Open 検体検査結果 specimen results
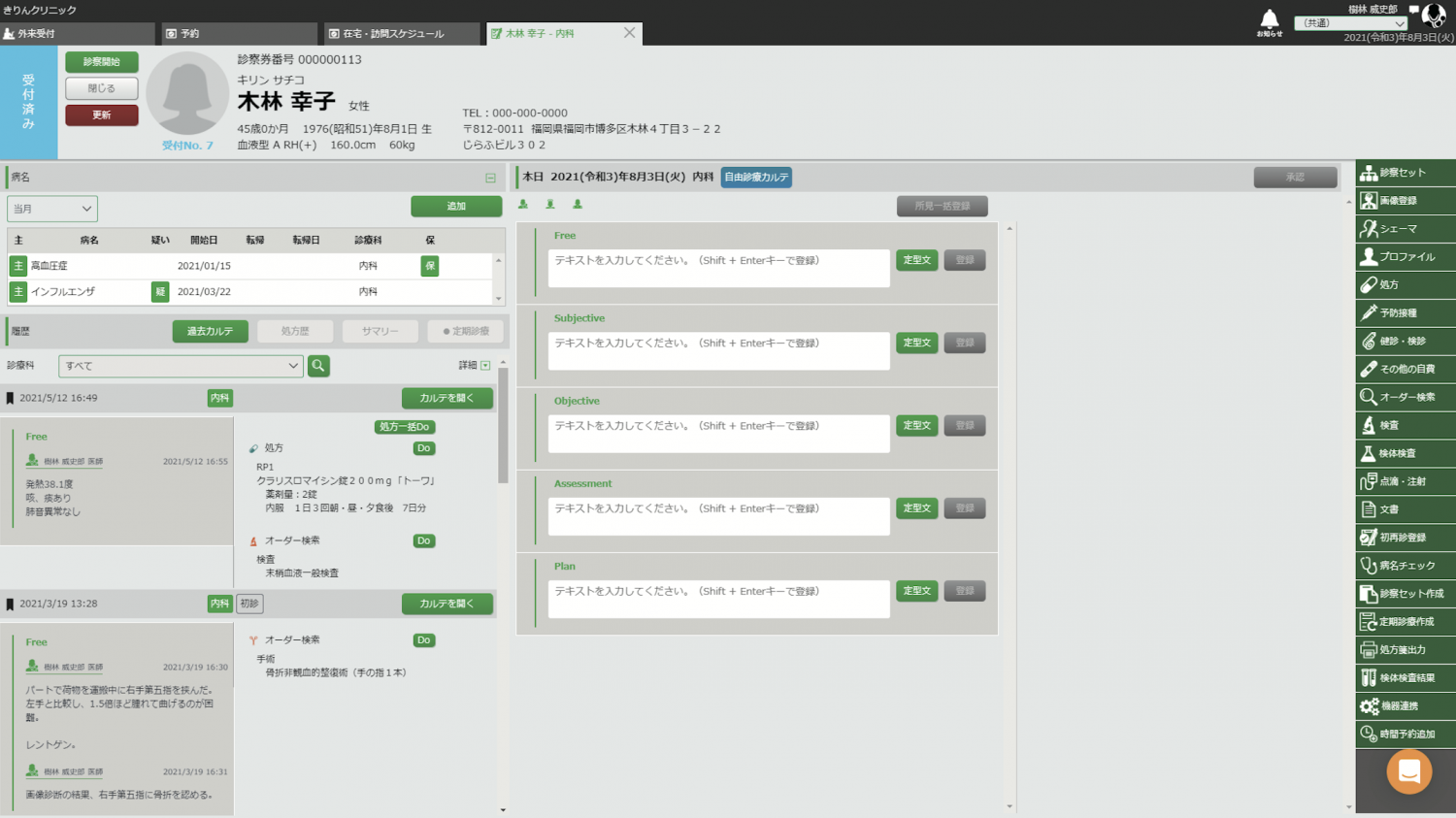The width and height of the screenshot is (1456, 818). point(1406,678)
